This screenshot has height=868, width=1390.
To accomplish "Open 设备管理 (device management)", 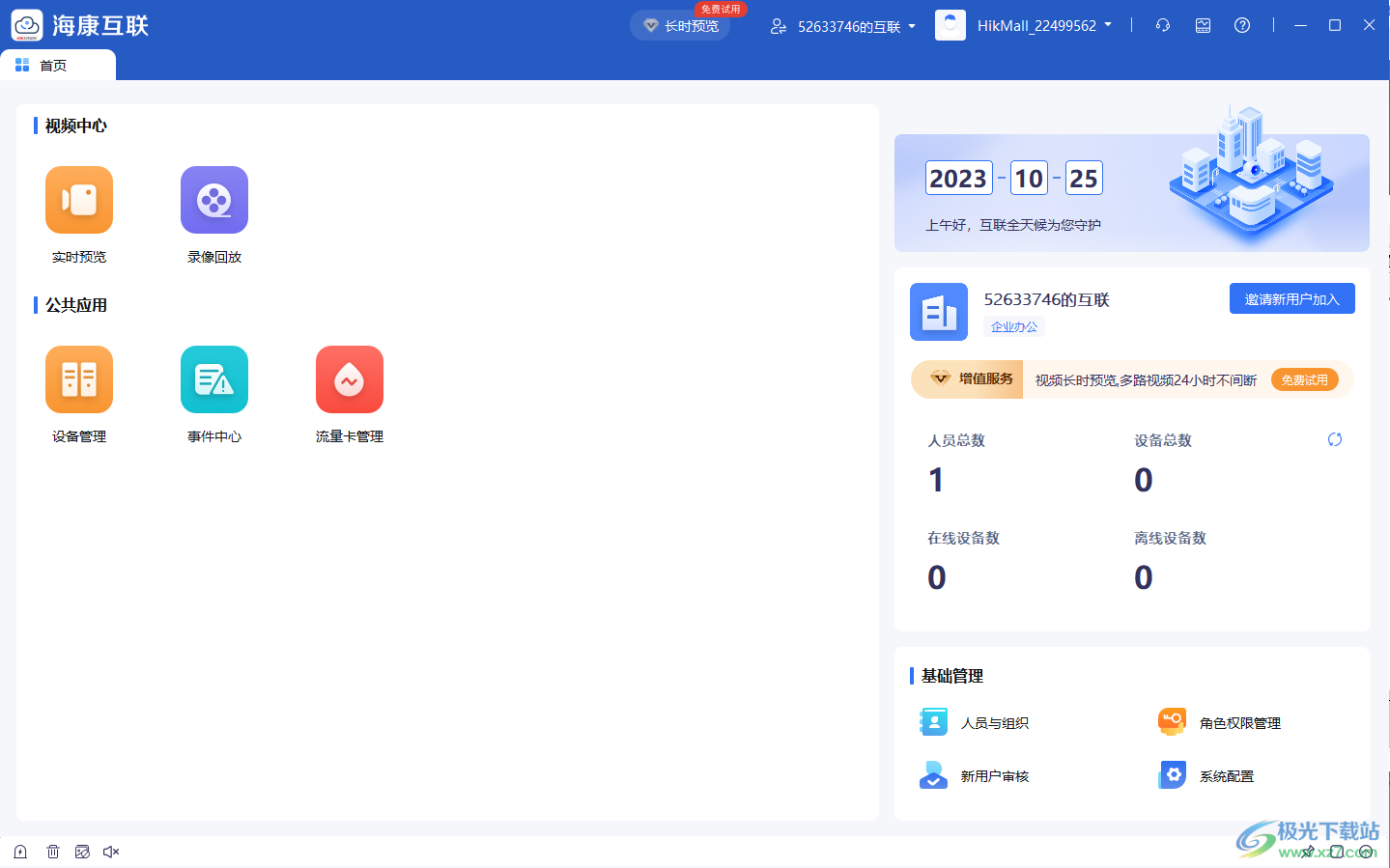I will [78, 378].
